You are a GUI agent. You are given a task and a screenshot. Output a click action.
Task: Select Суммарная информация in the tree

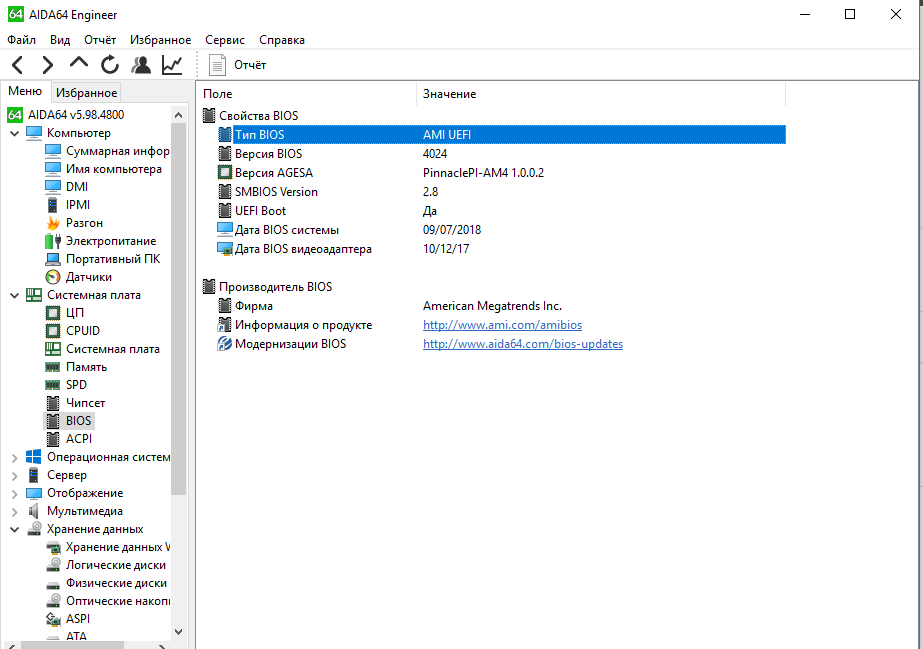[117, 151]
